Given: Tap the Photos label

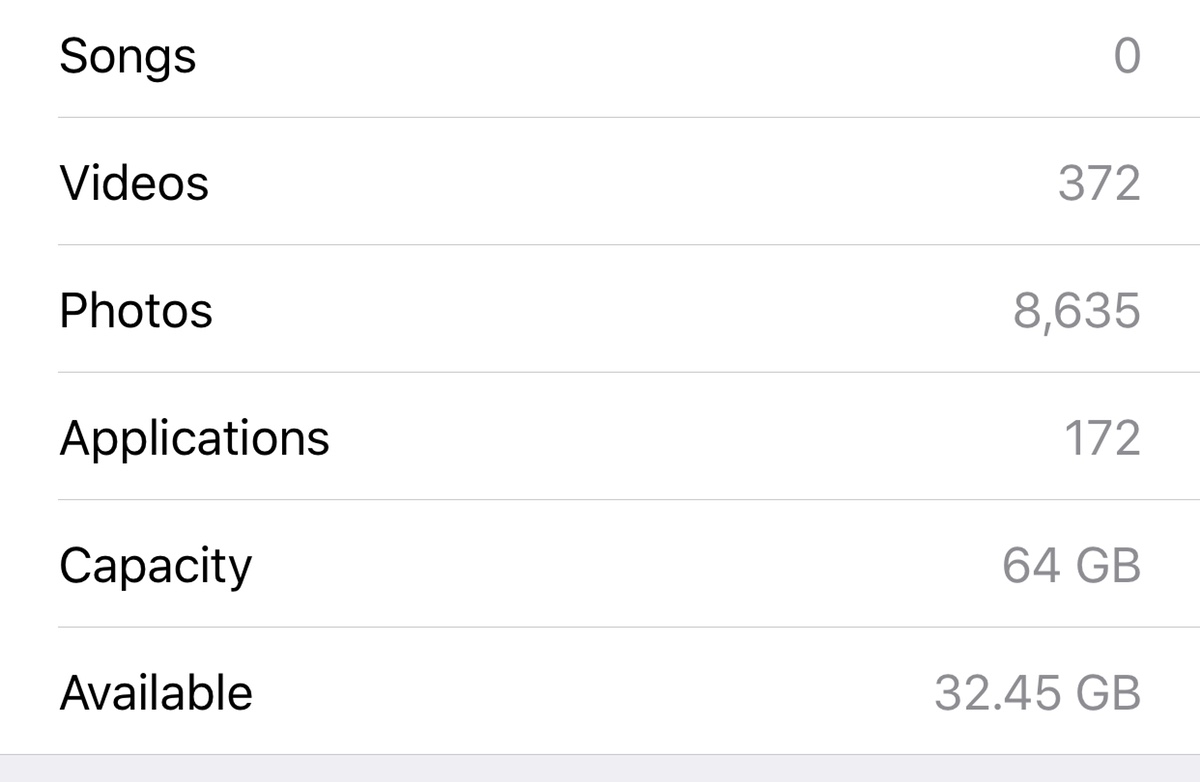Looking at the screenshot, I should (x=136, y=310).
